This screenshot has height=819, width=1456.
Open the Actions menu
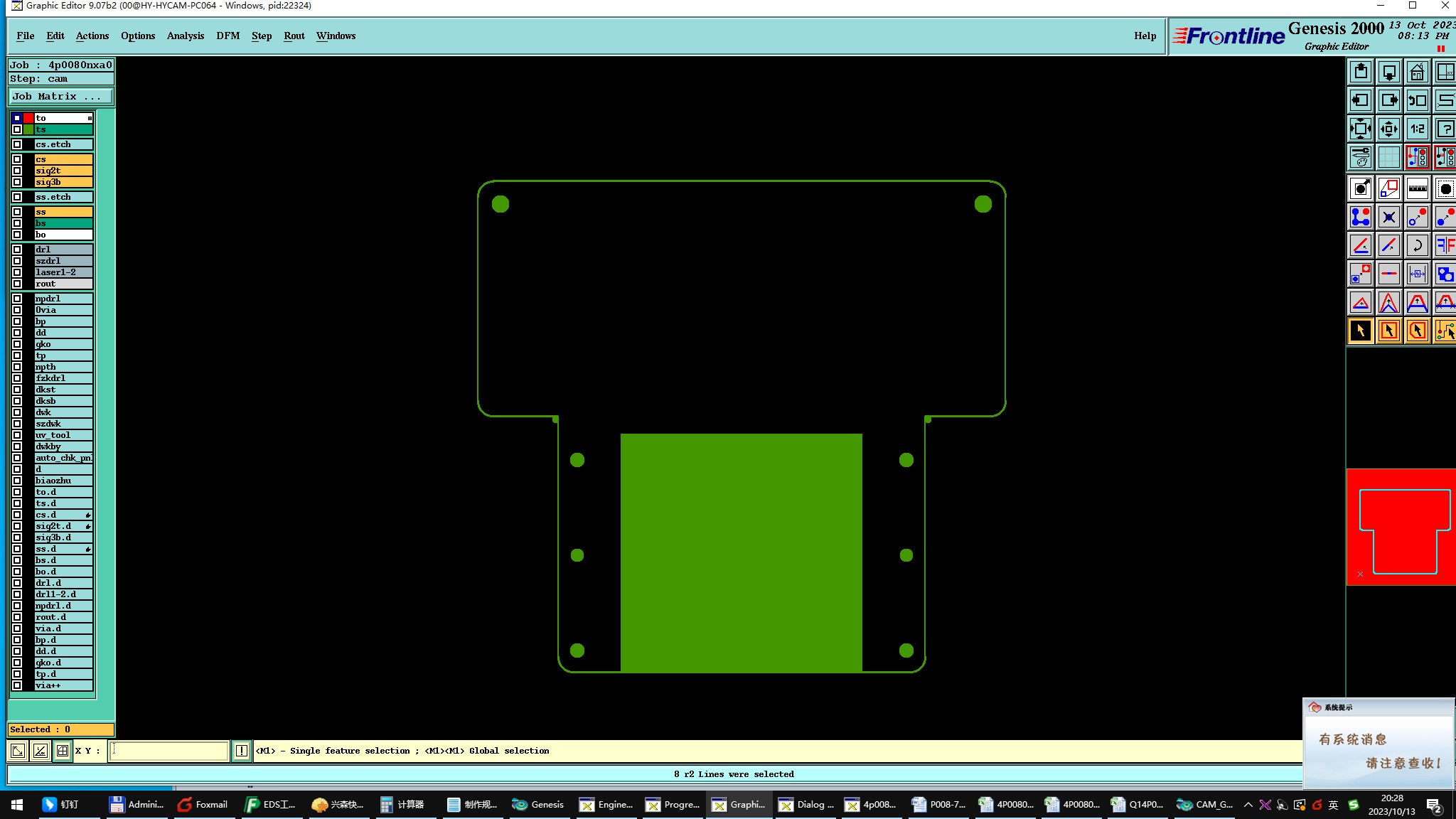coord(92,36)
